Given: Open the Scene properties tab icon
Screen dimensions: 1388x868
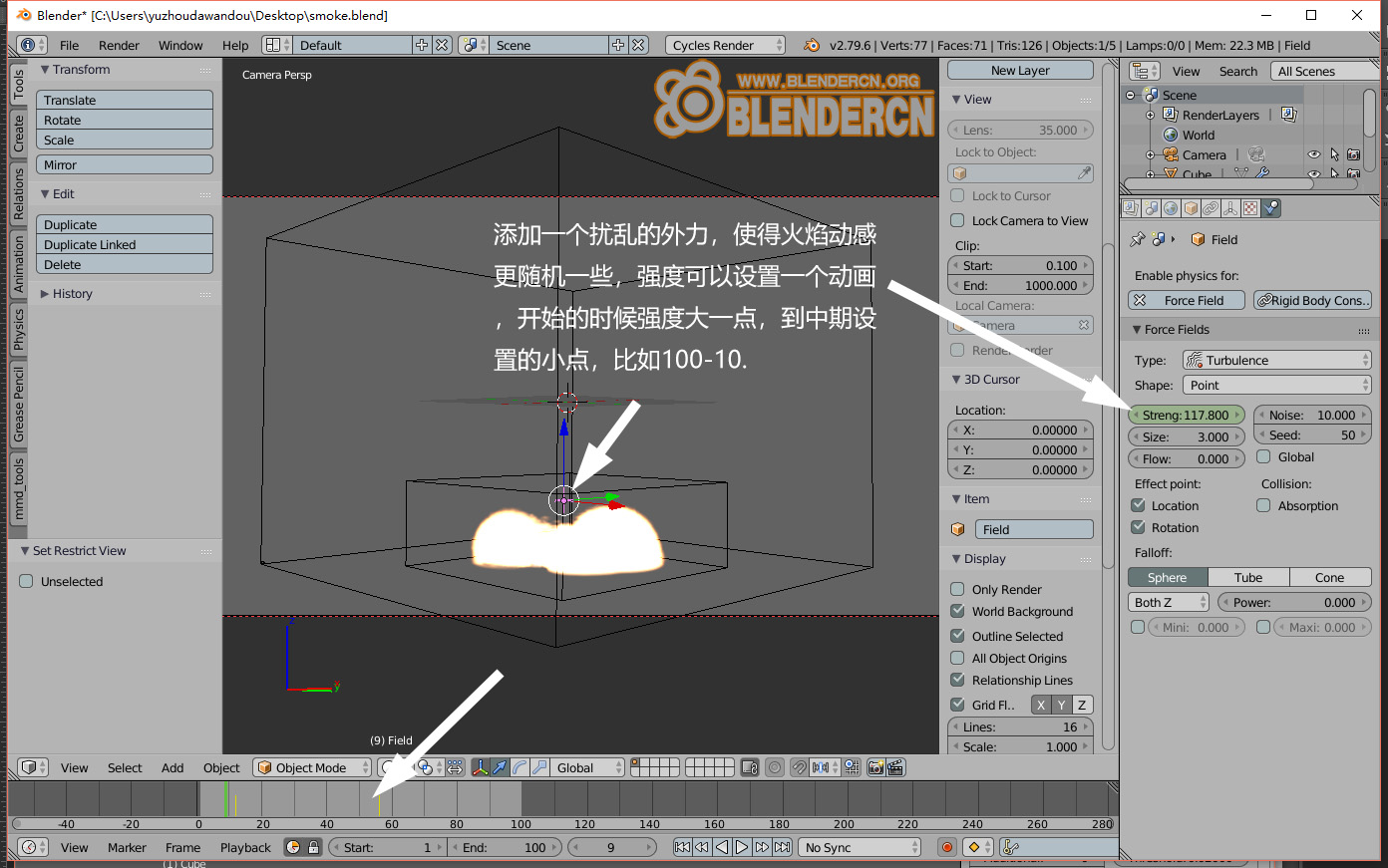Looking at the screenshot, I should (1151, 208).
